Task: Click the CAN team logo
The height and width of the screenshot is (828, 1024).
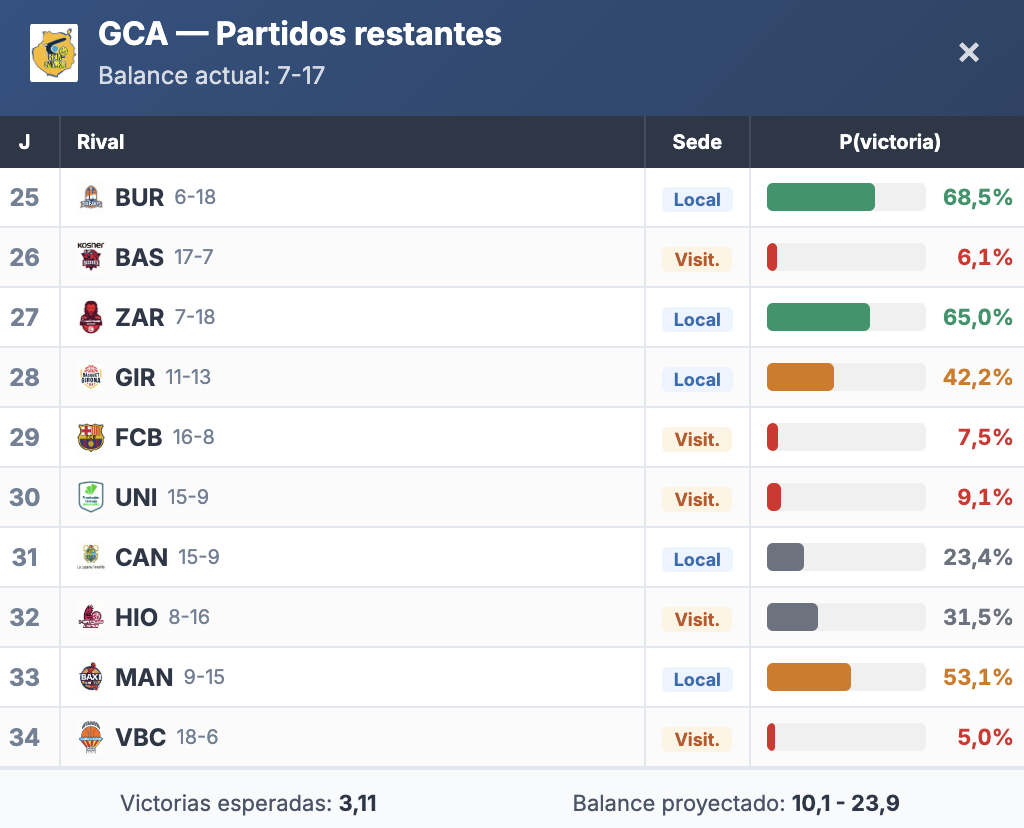Action: pos(91,558)
